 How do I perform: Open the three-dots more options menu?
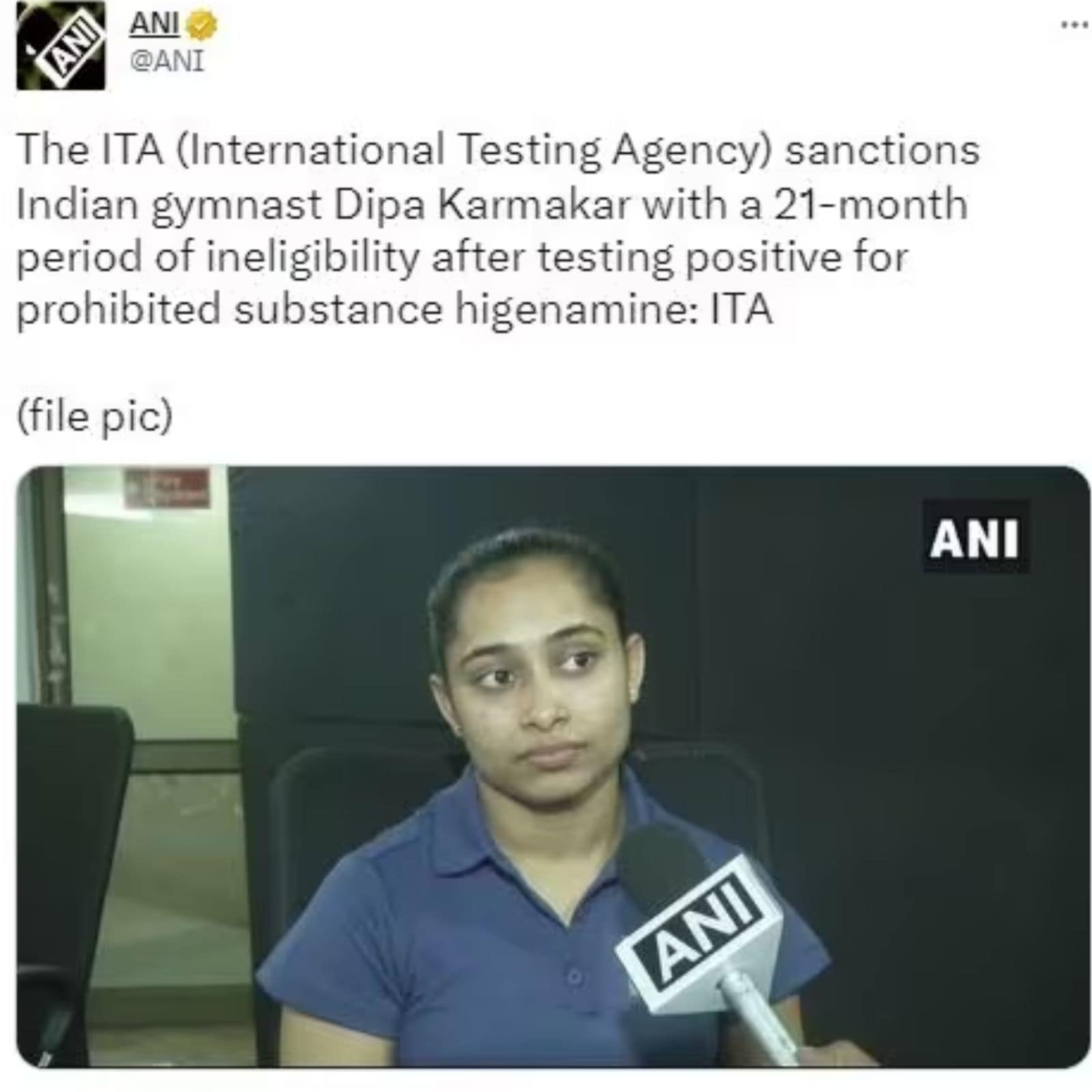1074,25
